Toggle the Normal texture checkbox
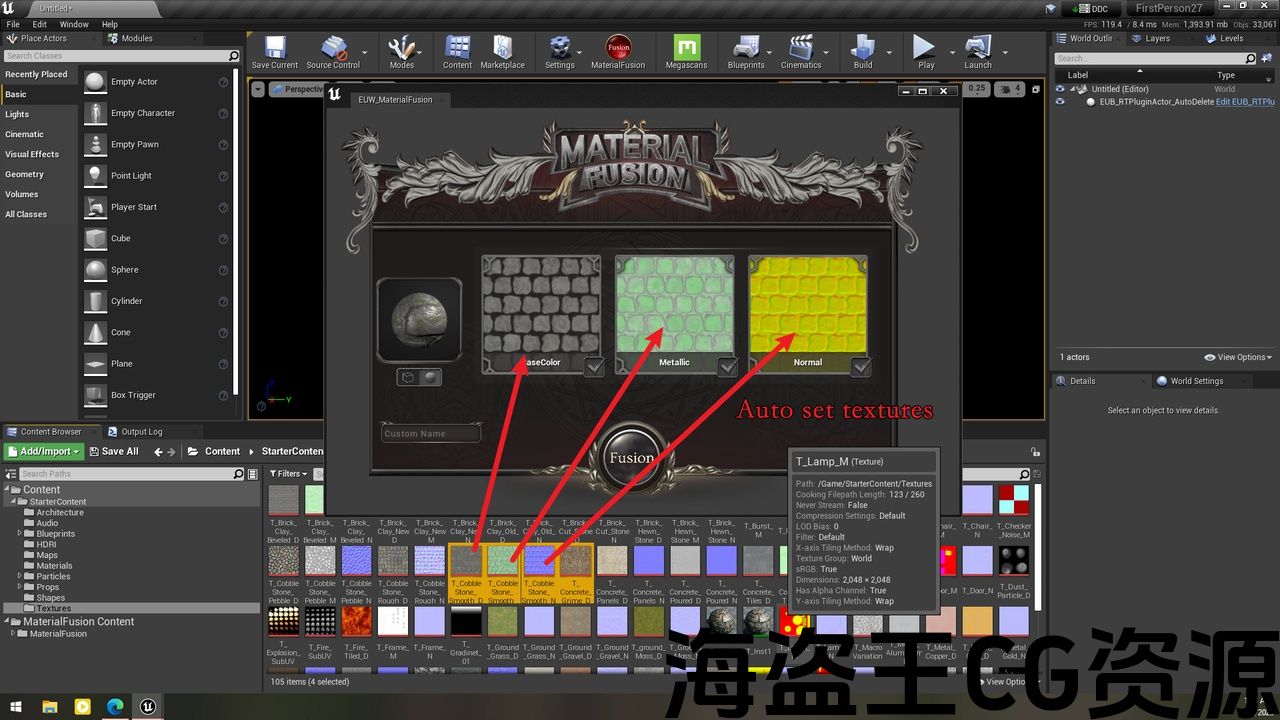Image resolution: width=1280 pixels, height=720 pixels. [861, 368]
